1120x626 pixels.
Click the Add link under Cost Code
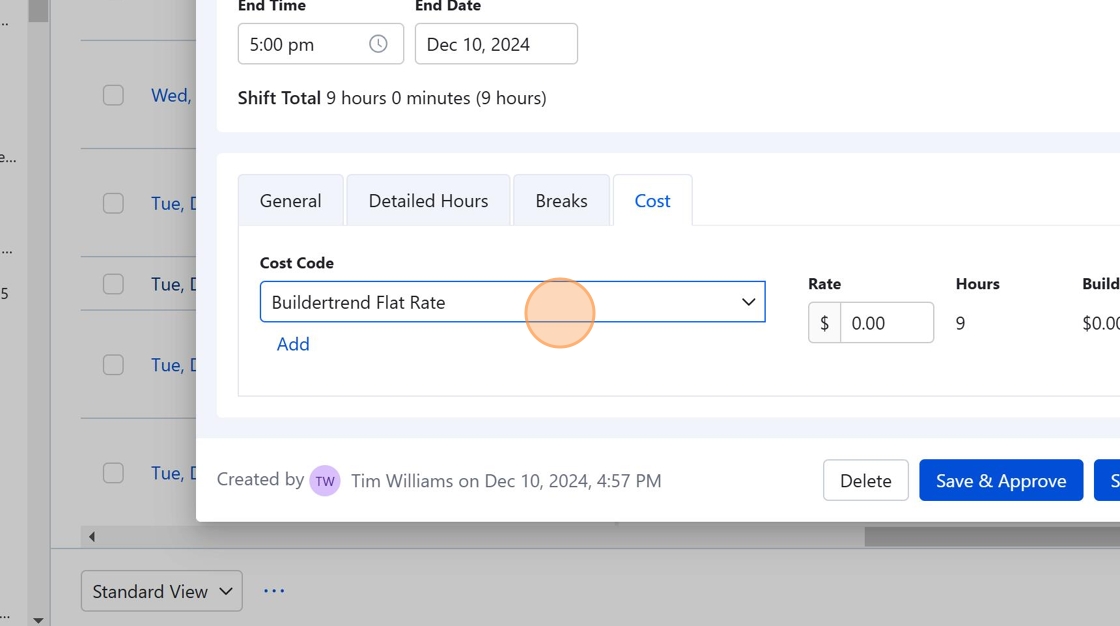(x=293, y=344)
